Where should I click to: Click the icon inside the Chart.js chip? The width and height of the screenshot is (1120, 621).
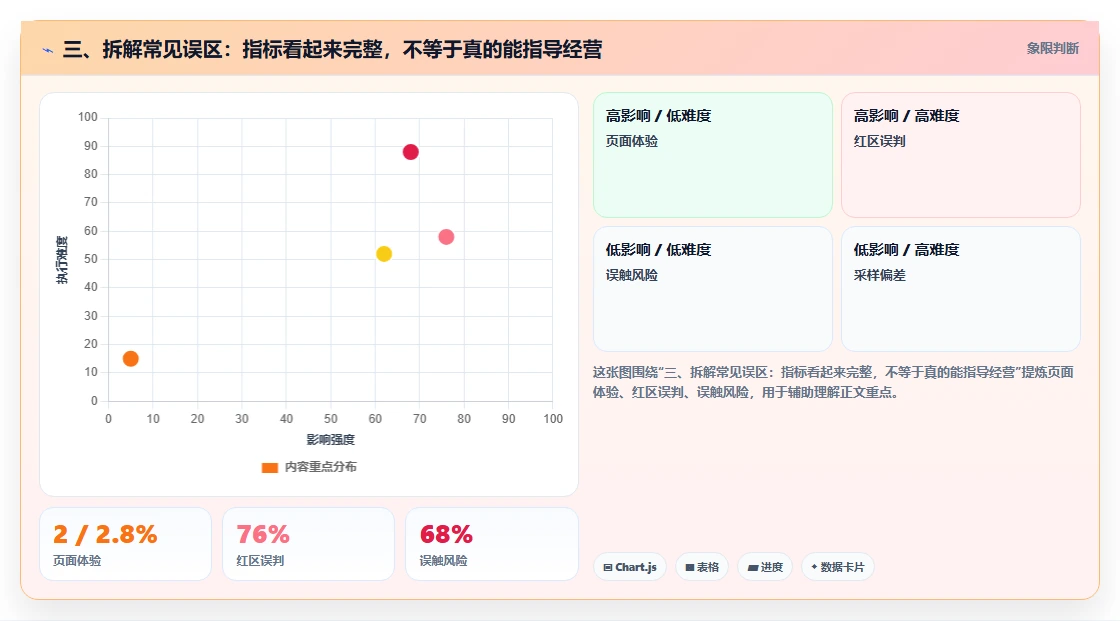[608, 567]
